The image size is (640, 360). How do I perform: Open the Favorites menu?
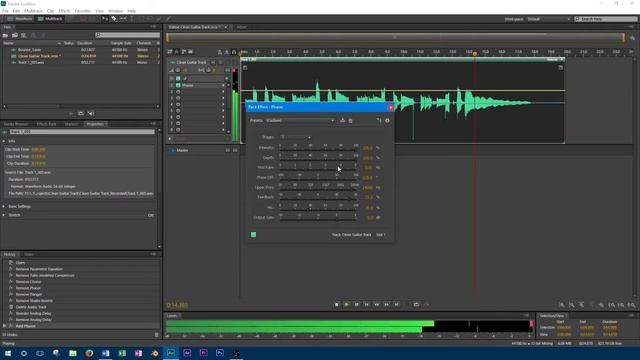pyautogui.click(x=82, y=11)
